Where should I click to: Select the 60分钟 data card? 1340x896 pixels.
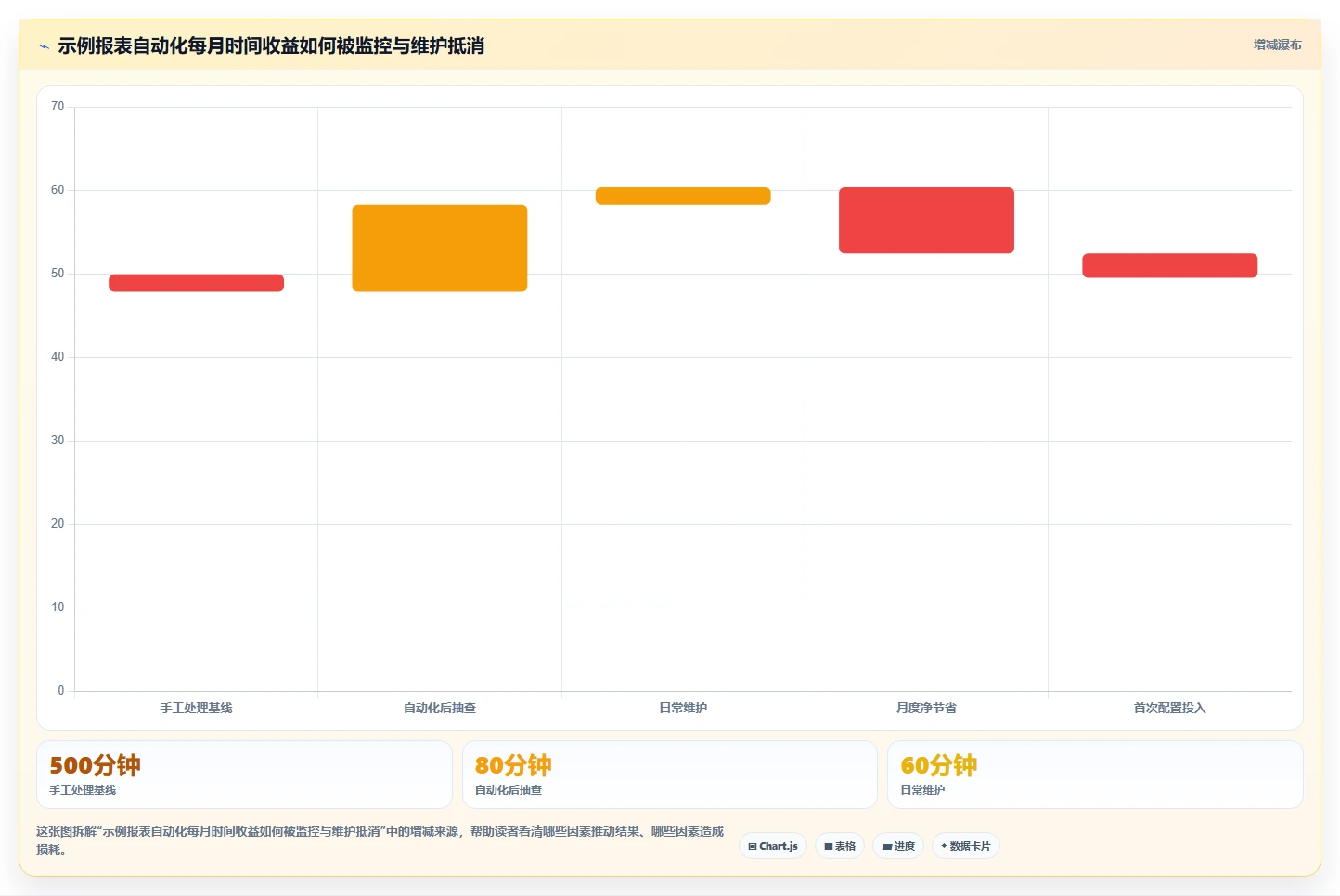click(x=1095, y=774)
